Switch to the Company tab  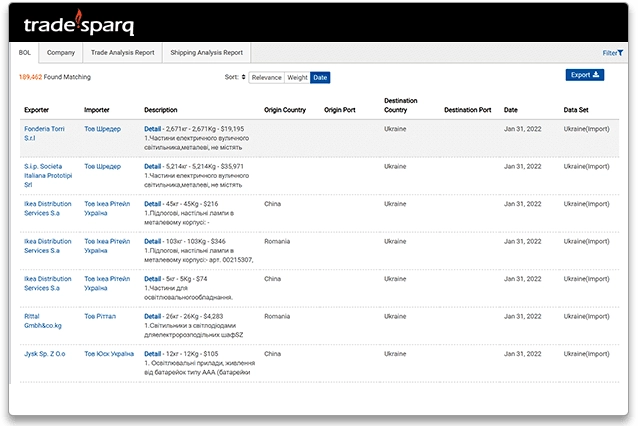coord(61,53)
